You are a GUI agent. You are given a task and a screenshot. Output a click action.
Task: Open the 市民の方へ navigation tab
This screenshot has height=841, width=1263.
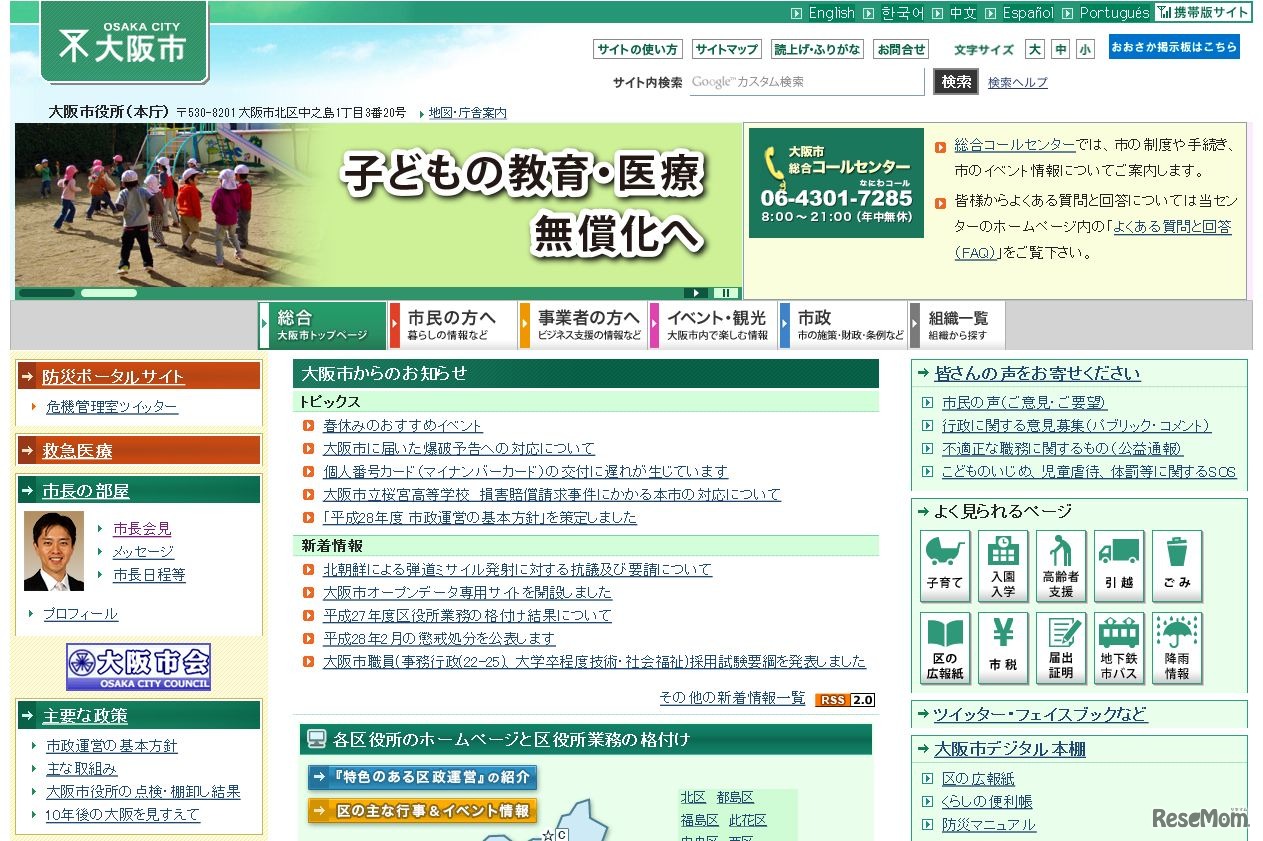(x=451, y=324)
